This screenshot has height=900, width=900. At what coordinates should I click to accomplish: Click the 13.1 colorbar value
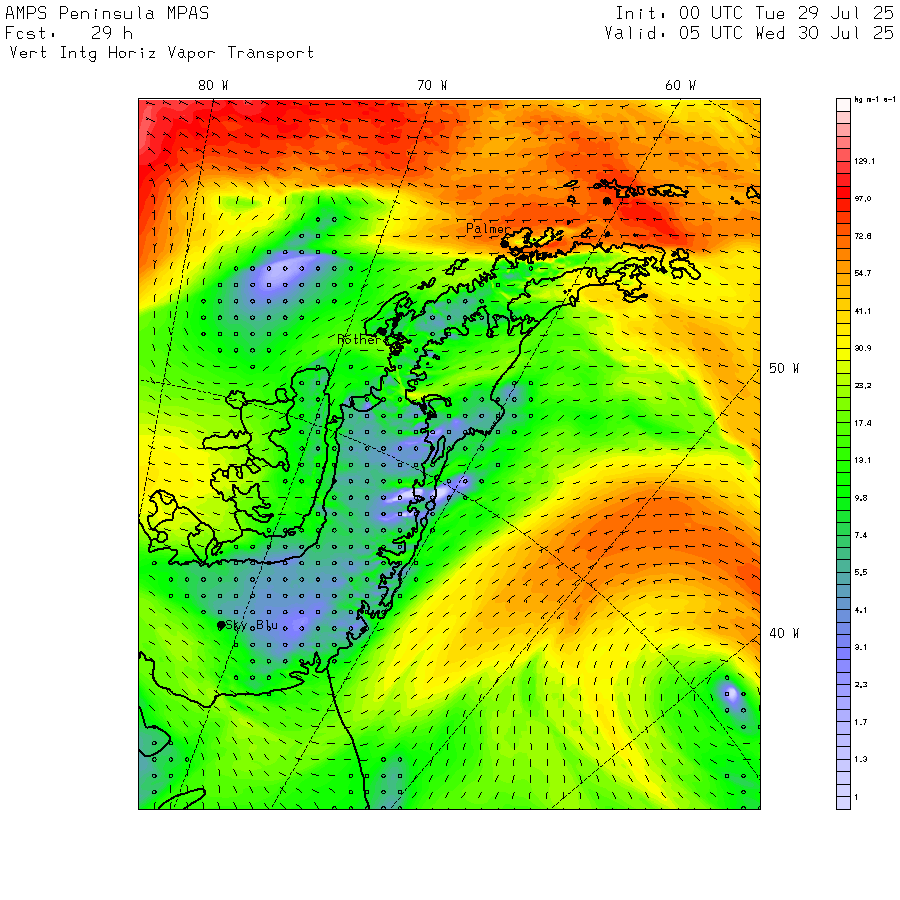point(863,460)
